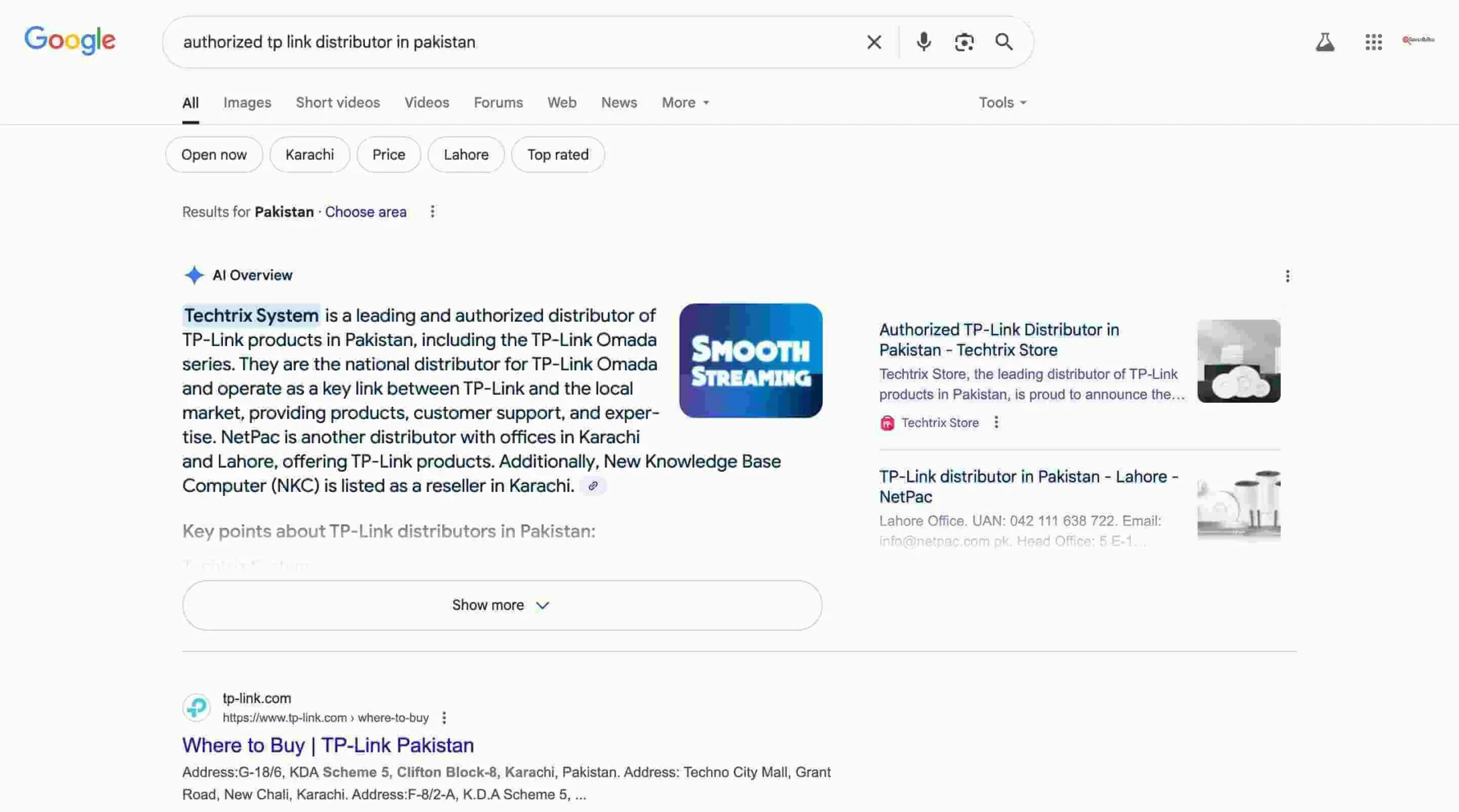The image size is (1459, 812).
Task: Open the Google apps grid
Action: point(1374,42)
